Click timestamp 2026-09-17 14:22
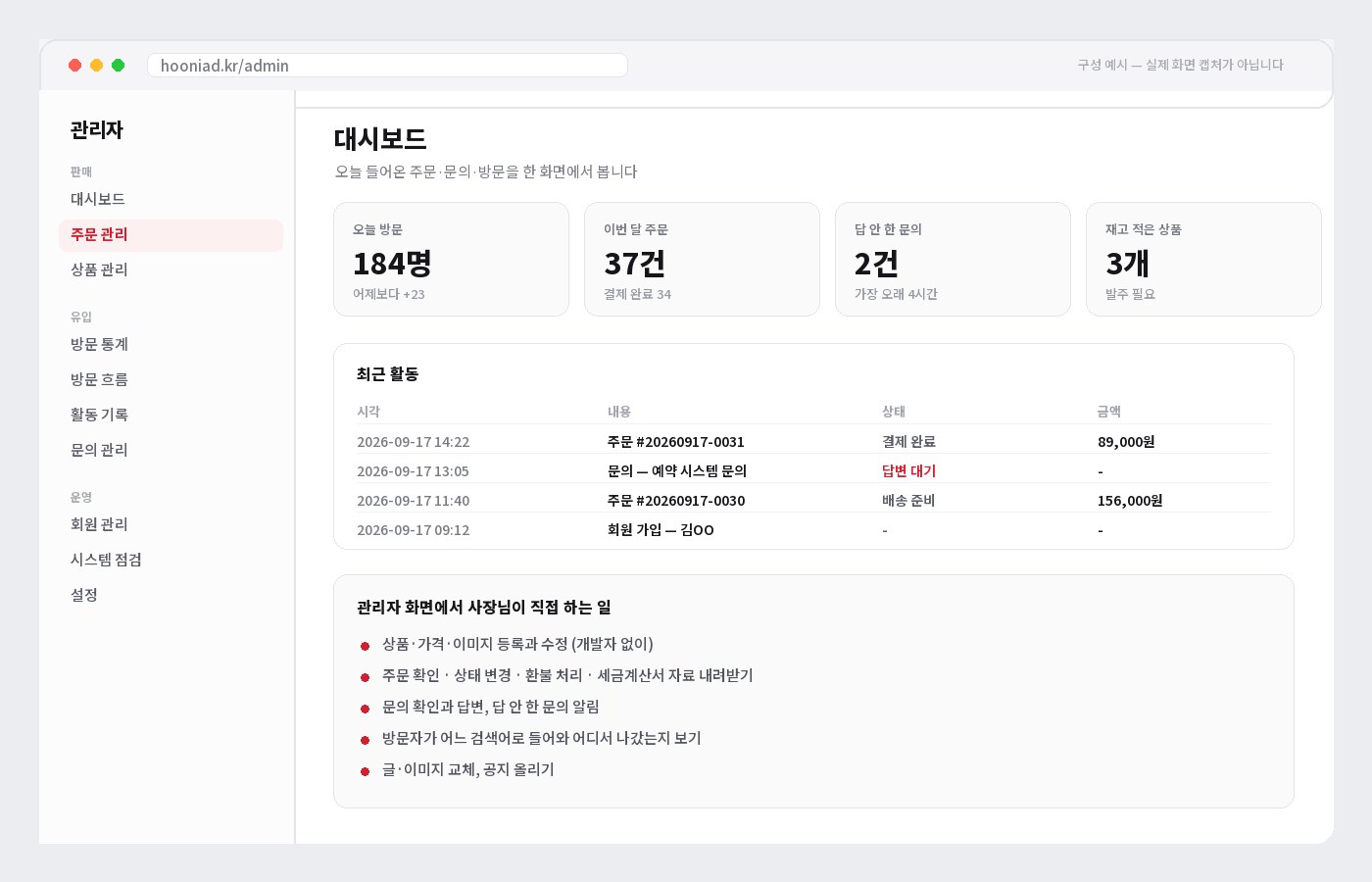 click(x=413, y=442)
